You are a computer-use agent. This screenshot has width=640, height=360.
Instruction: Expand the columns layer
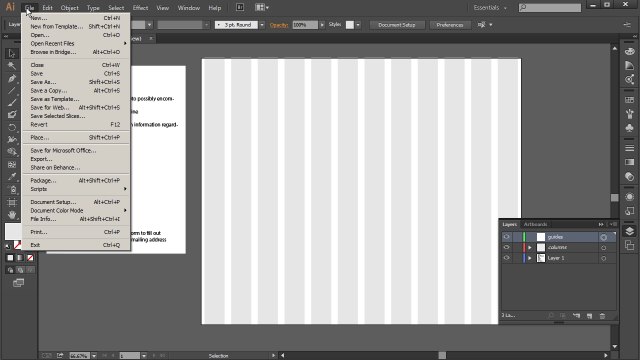530,248
